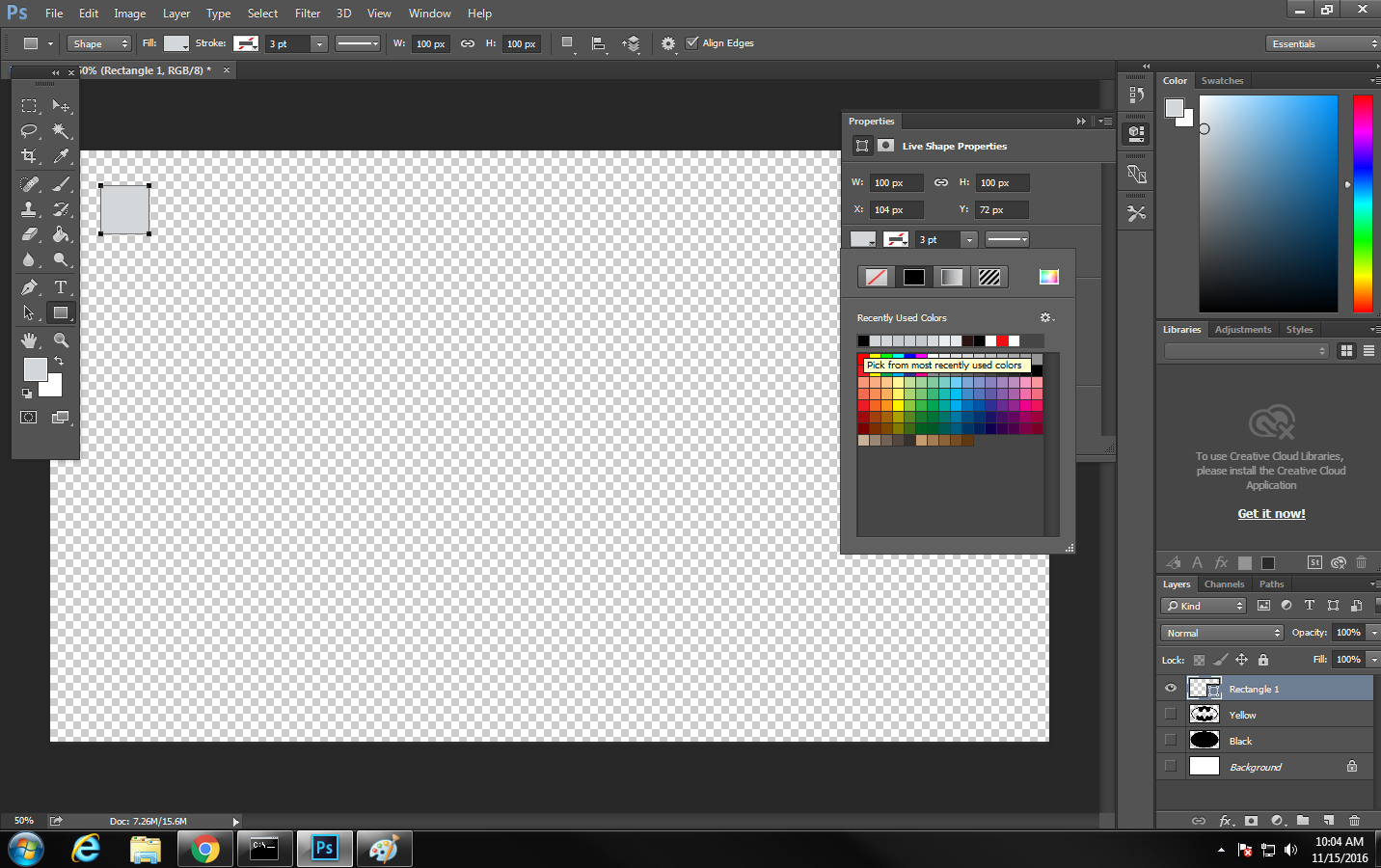Click the X position field in Properties
Viewport: 1381px width, 868px height.
coord(897,209)
